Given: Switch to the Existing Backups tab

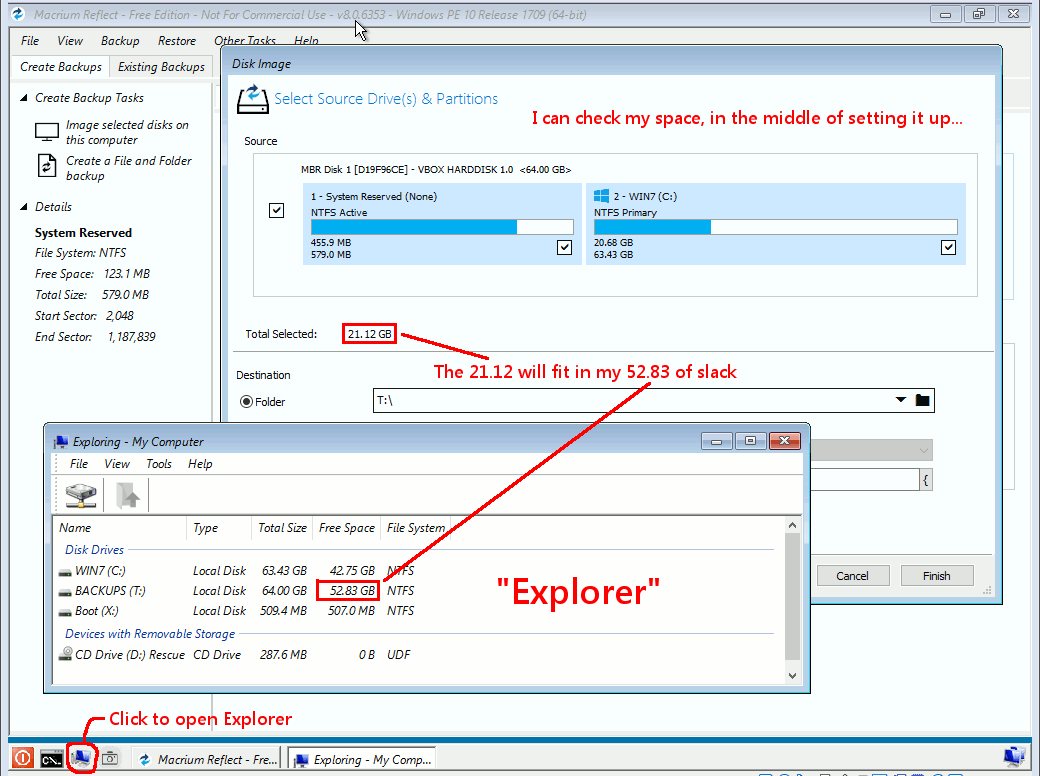Looking at the screenshot, I should click(x=161, y=66).
